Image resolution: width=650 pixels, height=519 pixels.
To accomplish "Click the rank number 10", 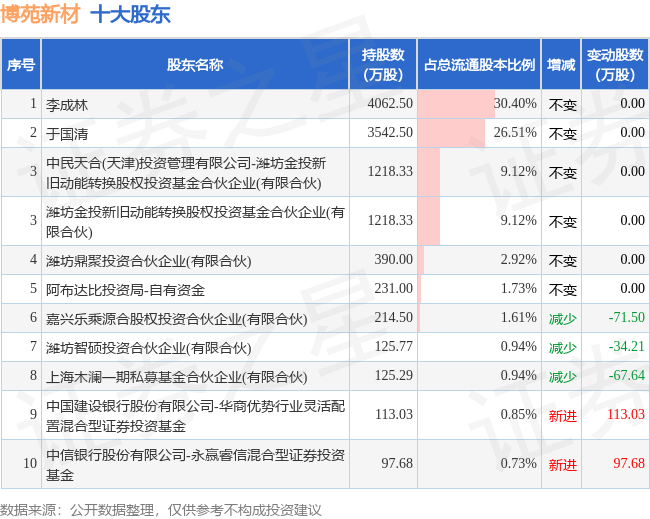I will [x=30, y=463].
